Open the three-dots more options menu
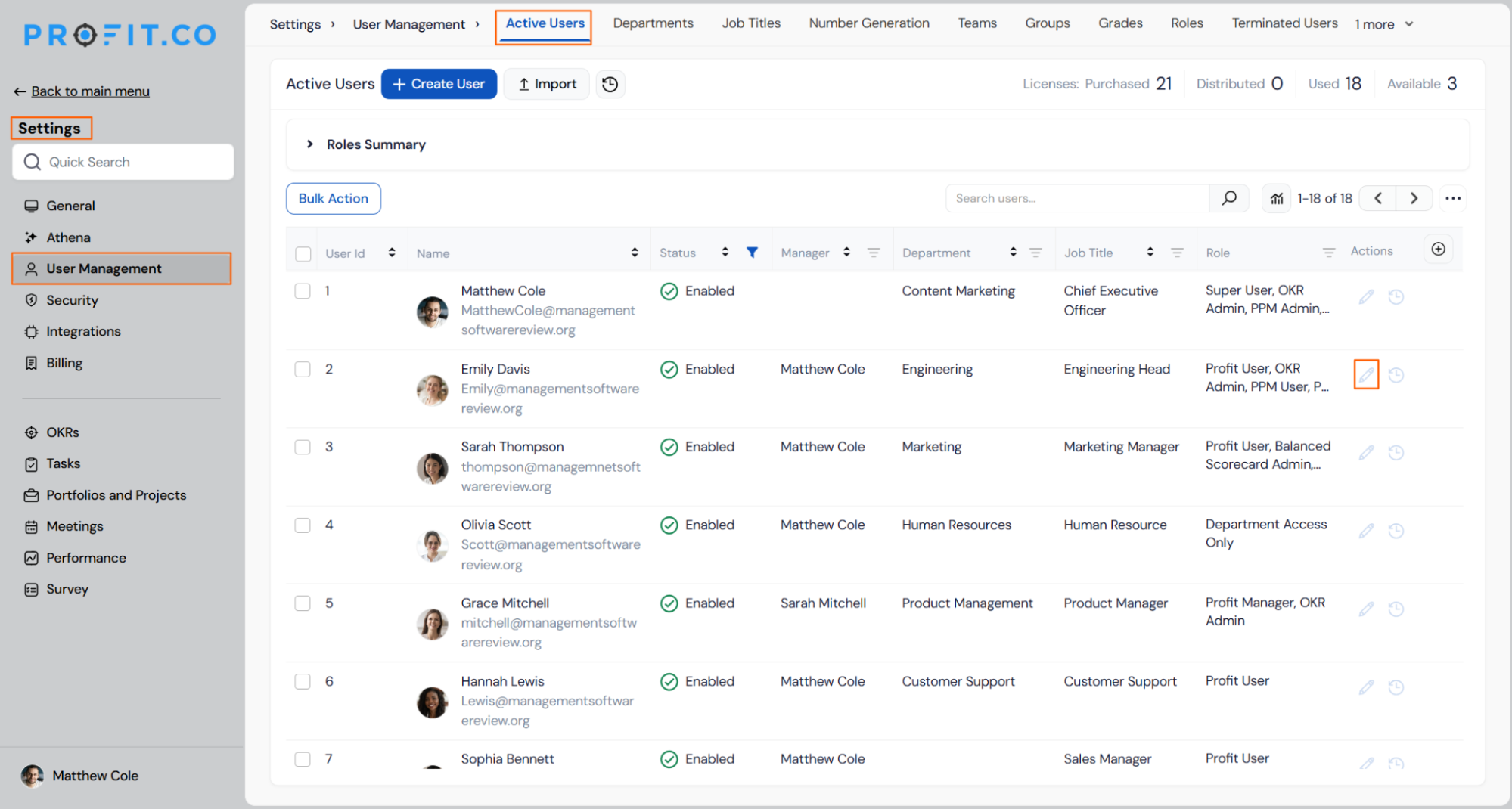Screen dimensions: 1512x809 1452,198
